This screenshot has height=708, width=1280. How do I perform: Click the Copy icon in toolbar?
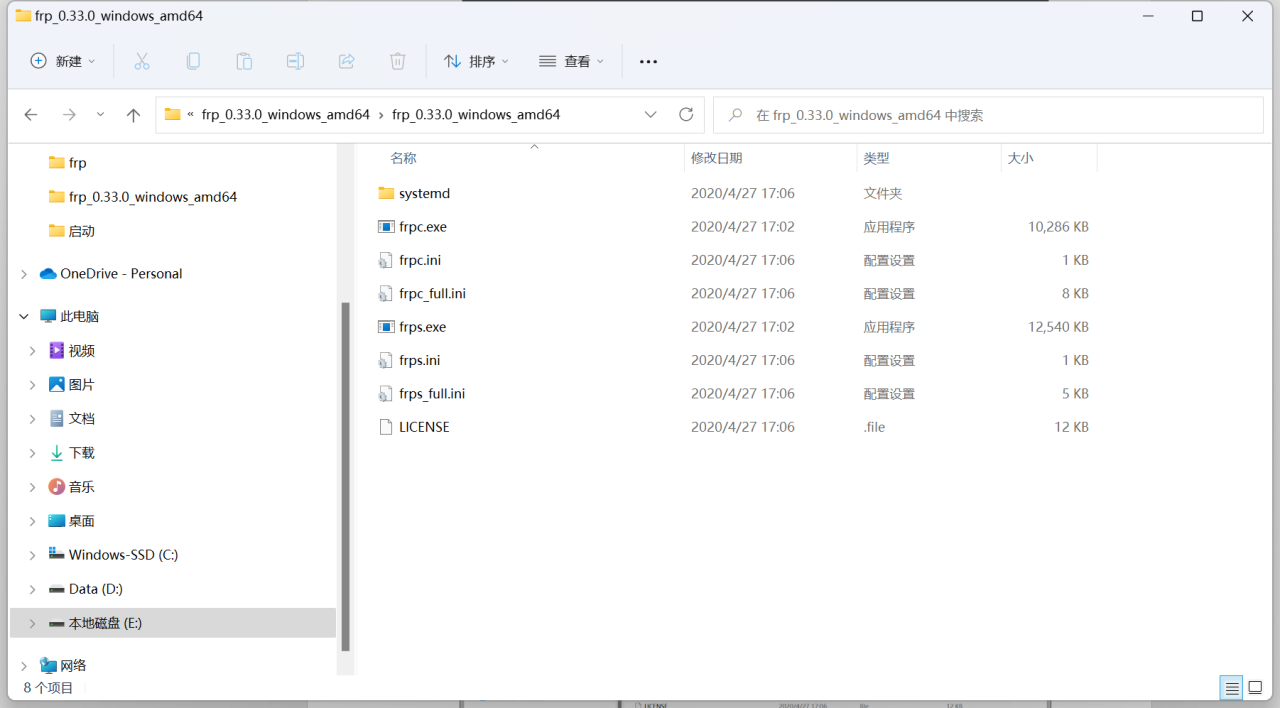tap(193, 61)
